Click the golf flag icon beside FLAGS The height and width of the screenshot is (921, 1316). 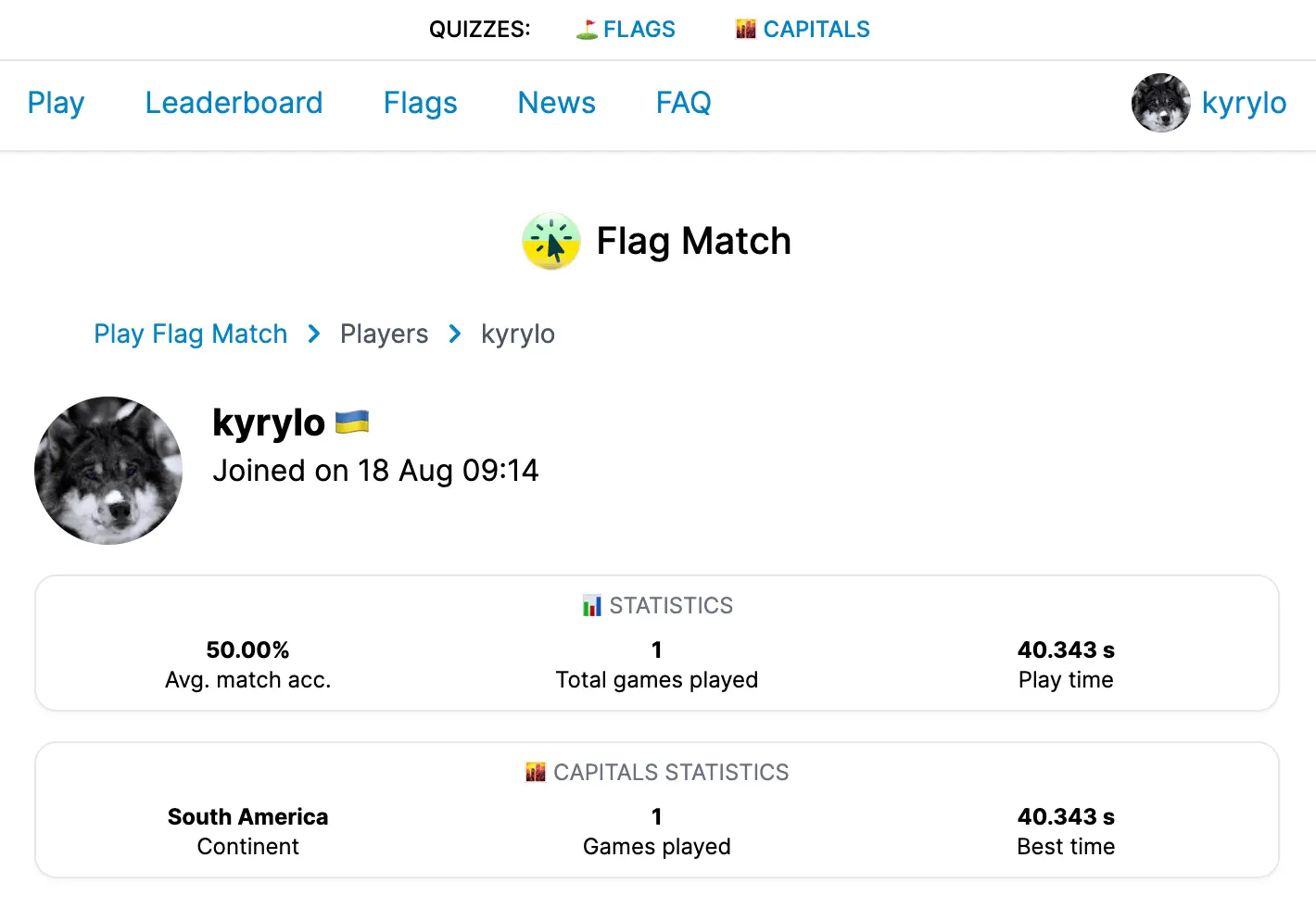click(x=584, y=29)
